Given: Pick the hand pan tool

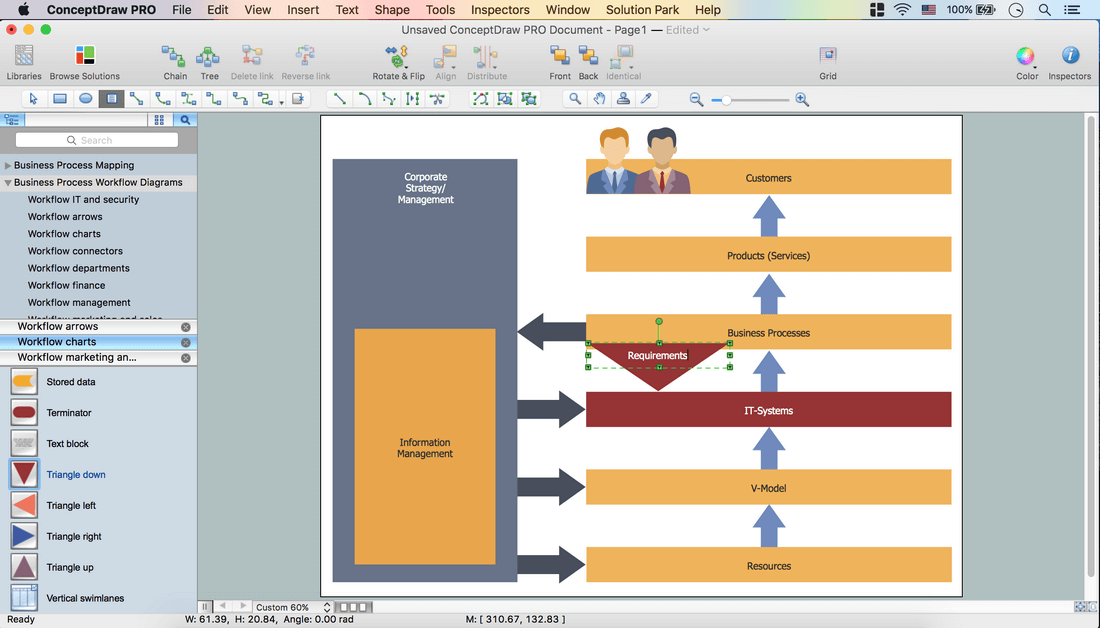Looking at the screenshot, I should 599,99.
